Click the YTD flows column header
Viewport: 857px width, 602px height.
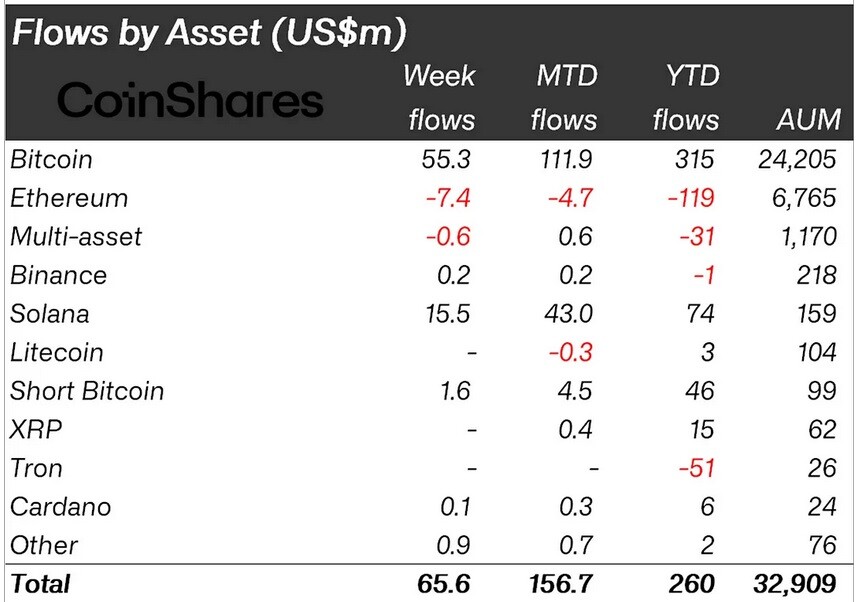686,98
